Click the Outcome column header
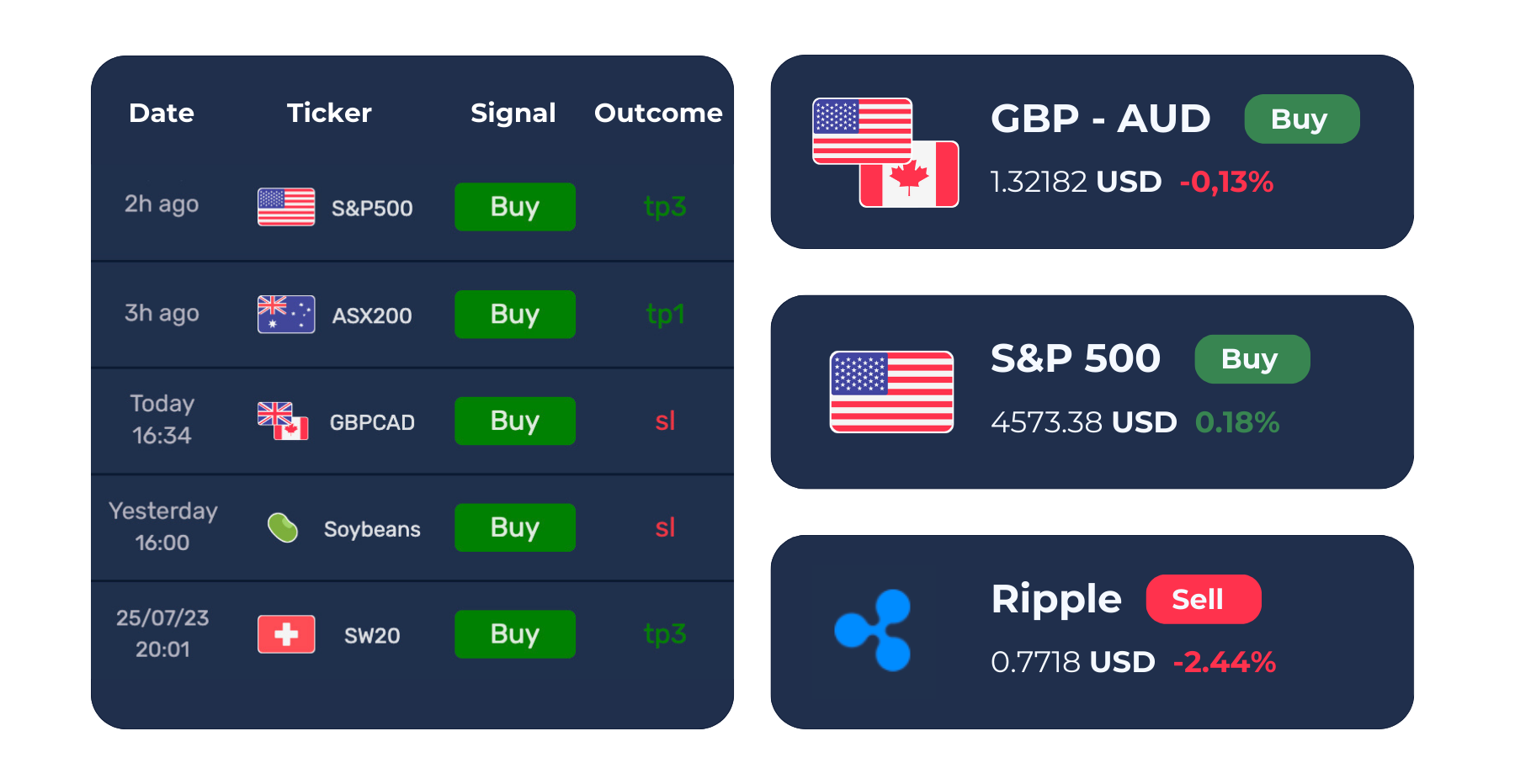Viewport: 1515px width, 784px height. 658,113
